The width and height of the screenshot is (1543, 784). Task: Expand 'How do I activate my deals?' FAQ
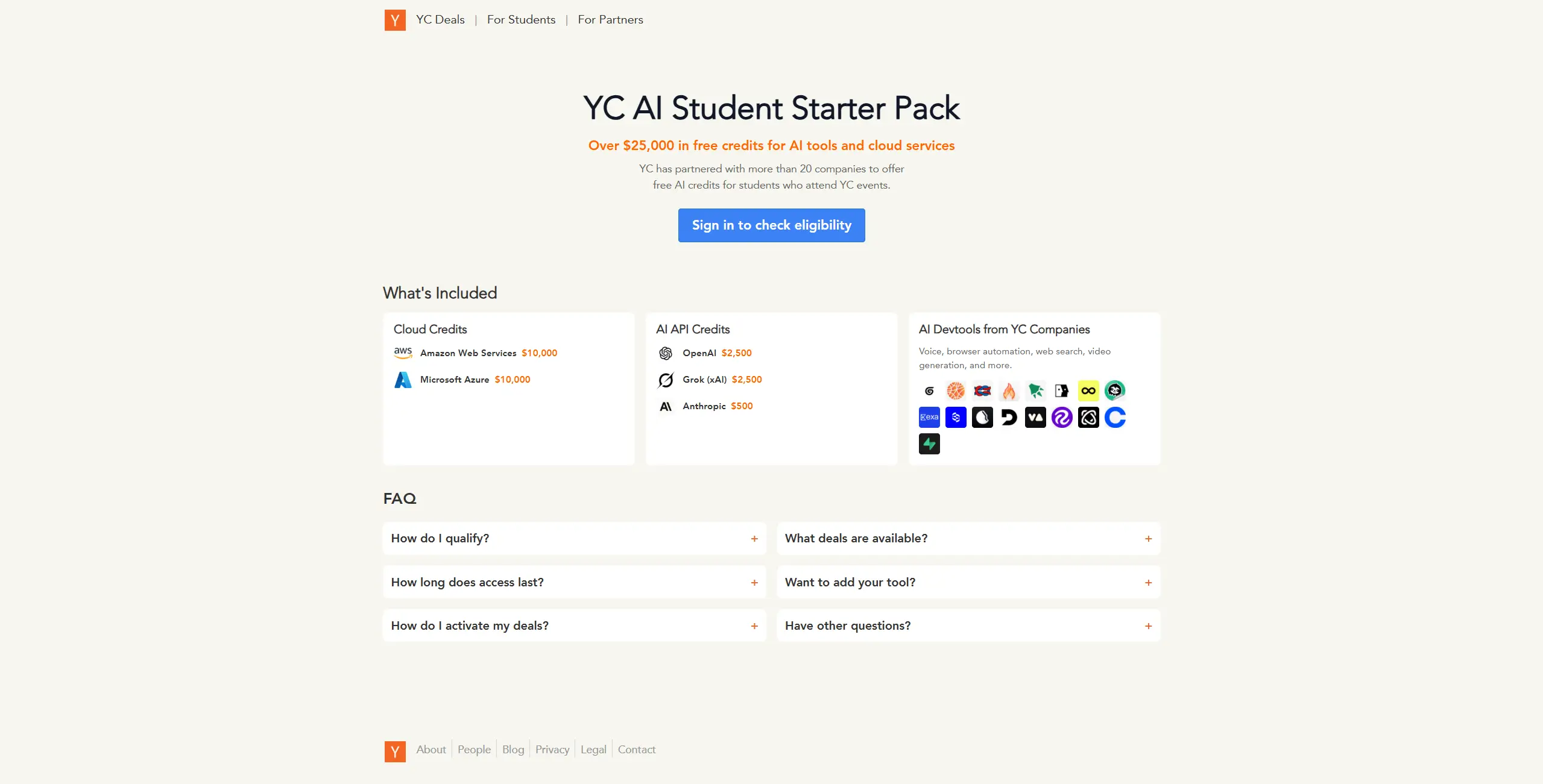pos(573,626)
